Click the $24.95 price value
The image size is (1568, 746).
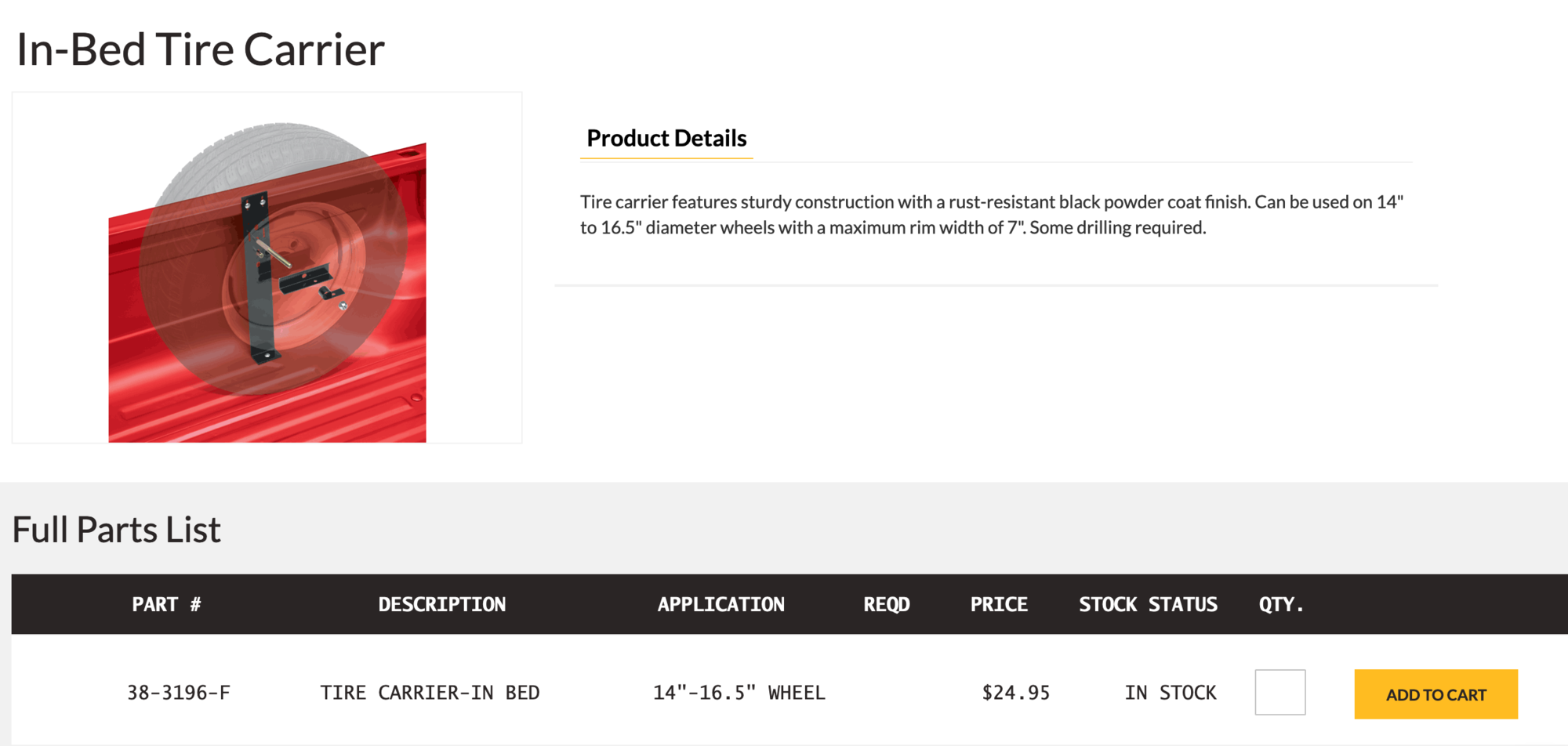pyautogui.click(x=1015, y=693)
